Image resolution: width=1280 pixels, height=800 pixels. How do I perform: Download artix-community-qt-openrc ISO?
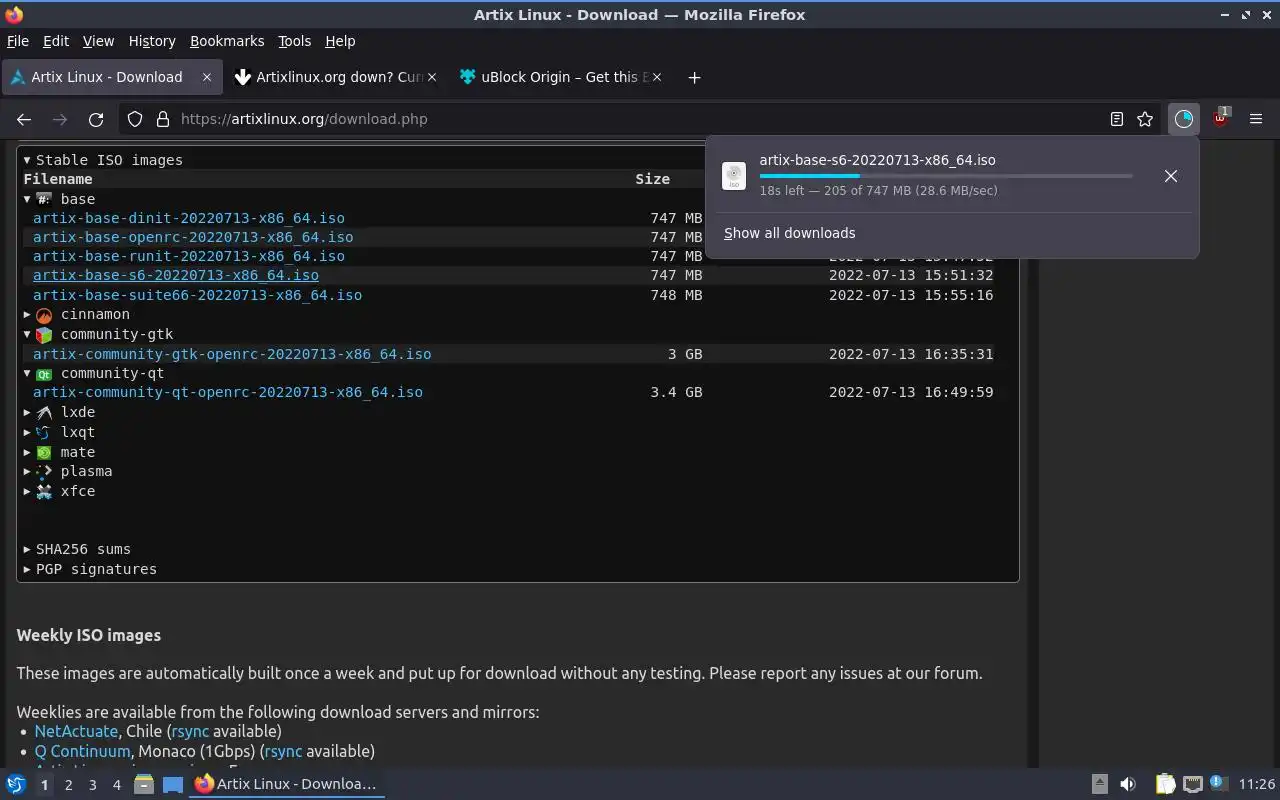coord(228,392)
